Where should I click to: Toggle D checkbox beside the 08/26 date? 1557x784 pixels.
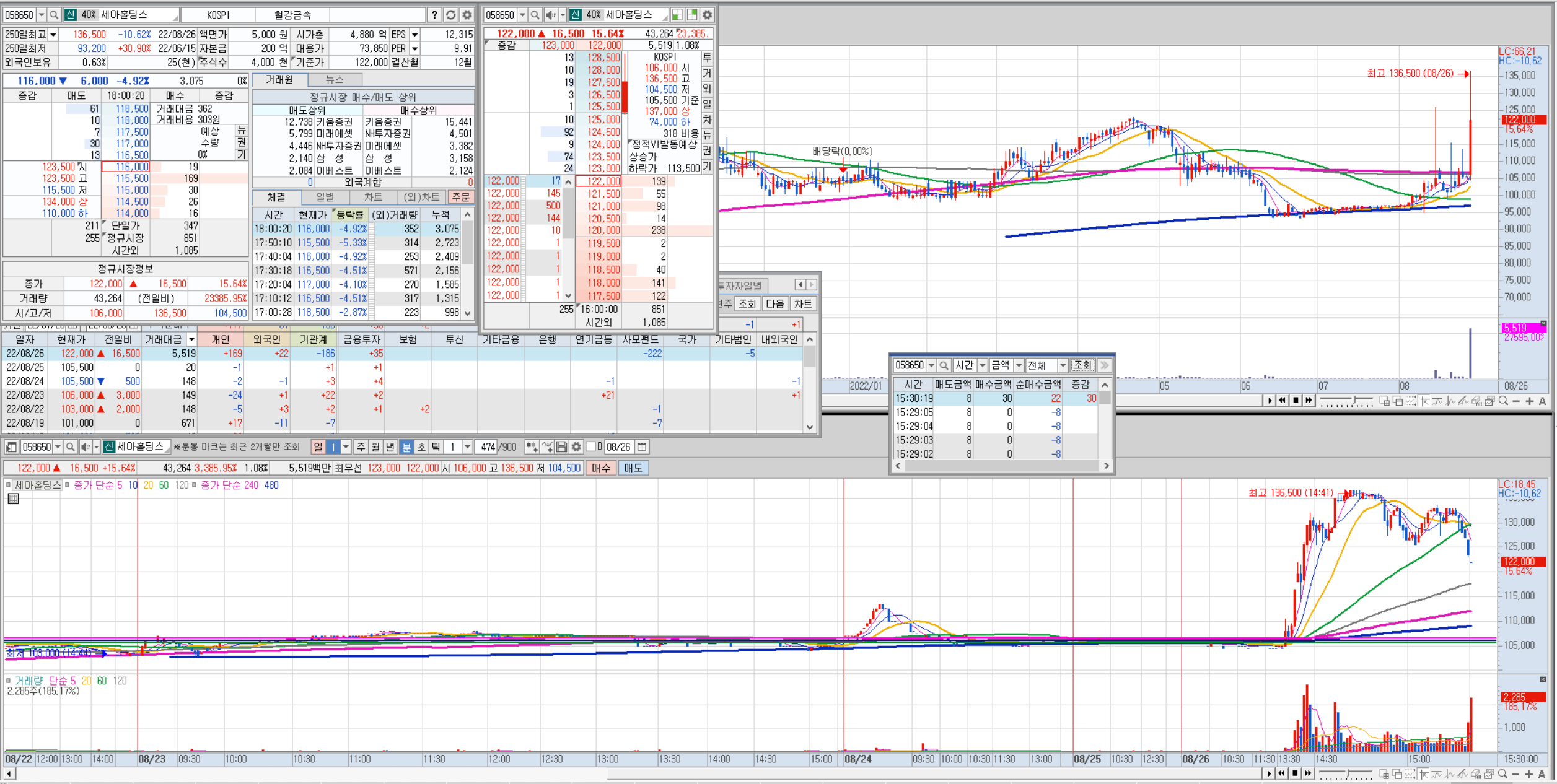click(x=590, y=446)
